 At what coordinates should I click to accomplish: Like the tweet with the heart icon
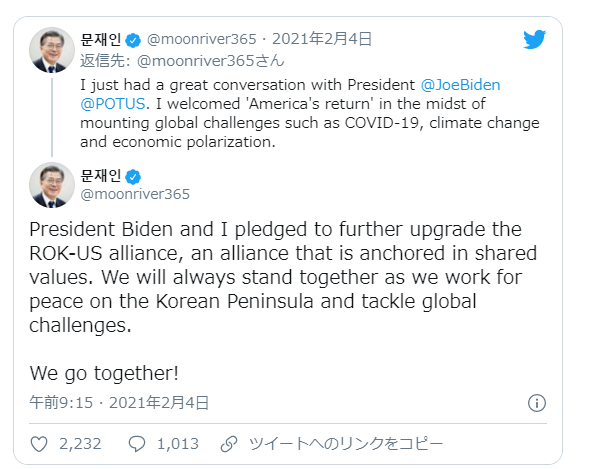coord(40,443)
